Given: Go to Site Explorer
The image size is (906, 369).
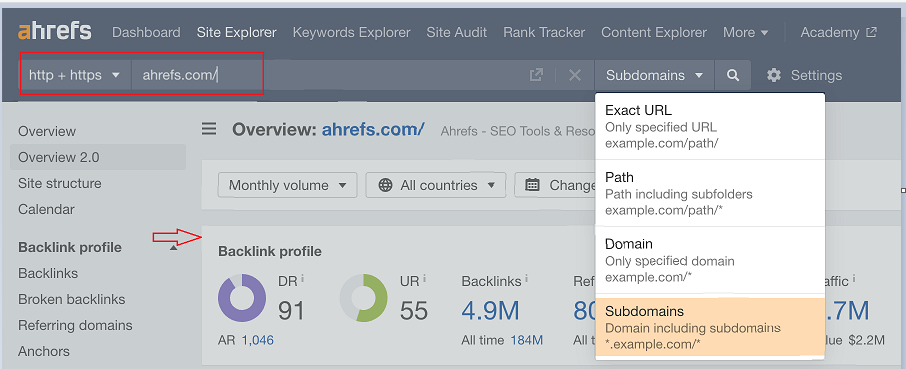Looking at the screenshot, I should (x=236, y=32).
